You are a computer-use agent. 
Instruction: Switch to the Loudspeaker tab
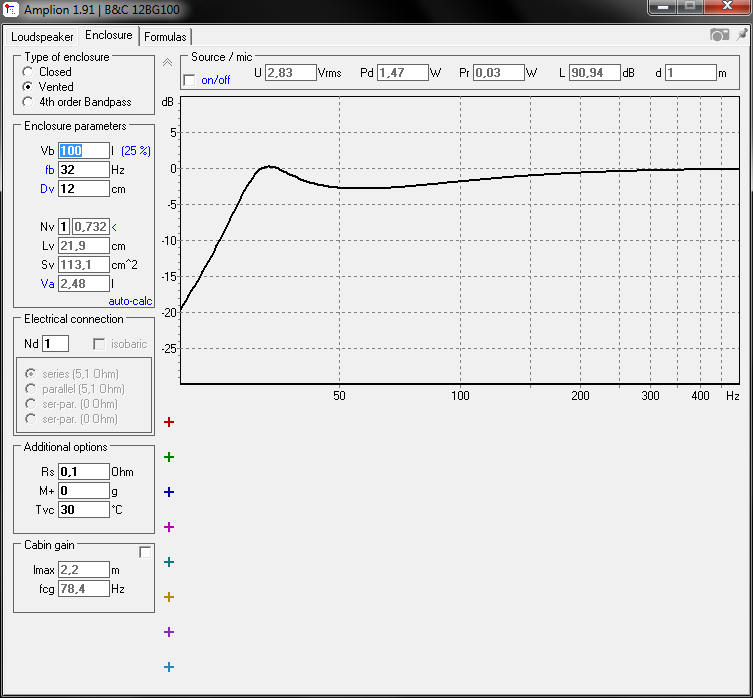(x=42, y=37)
